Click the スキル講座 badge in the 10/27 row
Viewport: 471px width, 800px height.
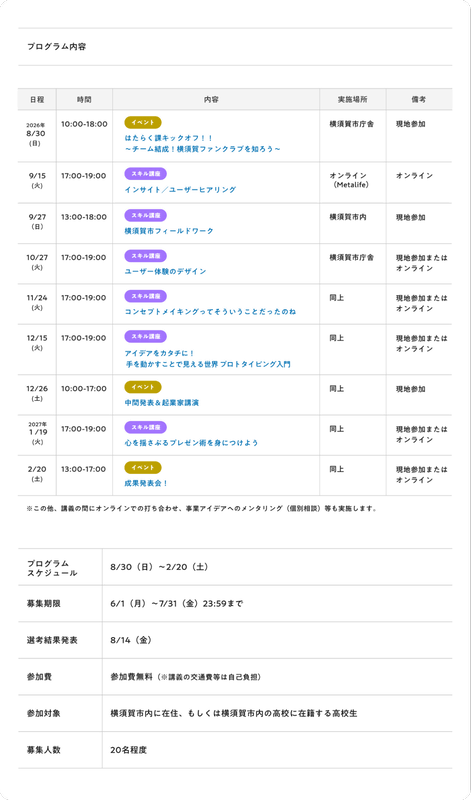[145, 256]
